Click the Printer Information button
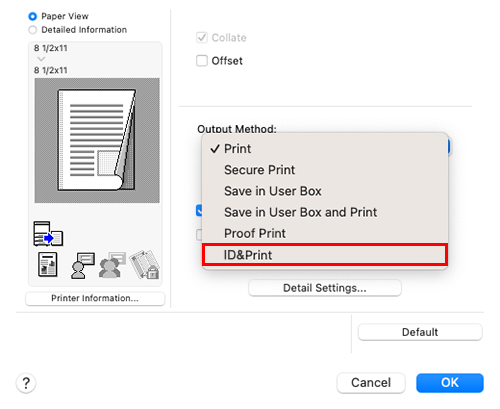This screenshot has width=500, height=409. coord(95,298)
